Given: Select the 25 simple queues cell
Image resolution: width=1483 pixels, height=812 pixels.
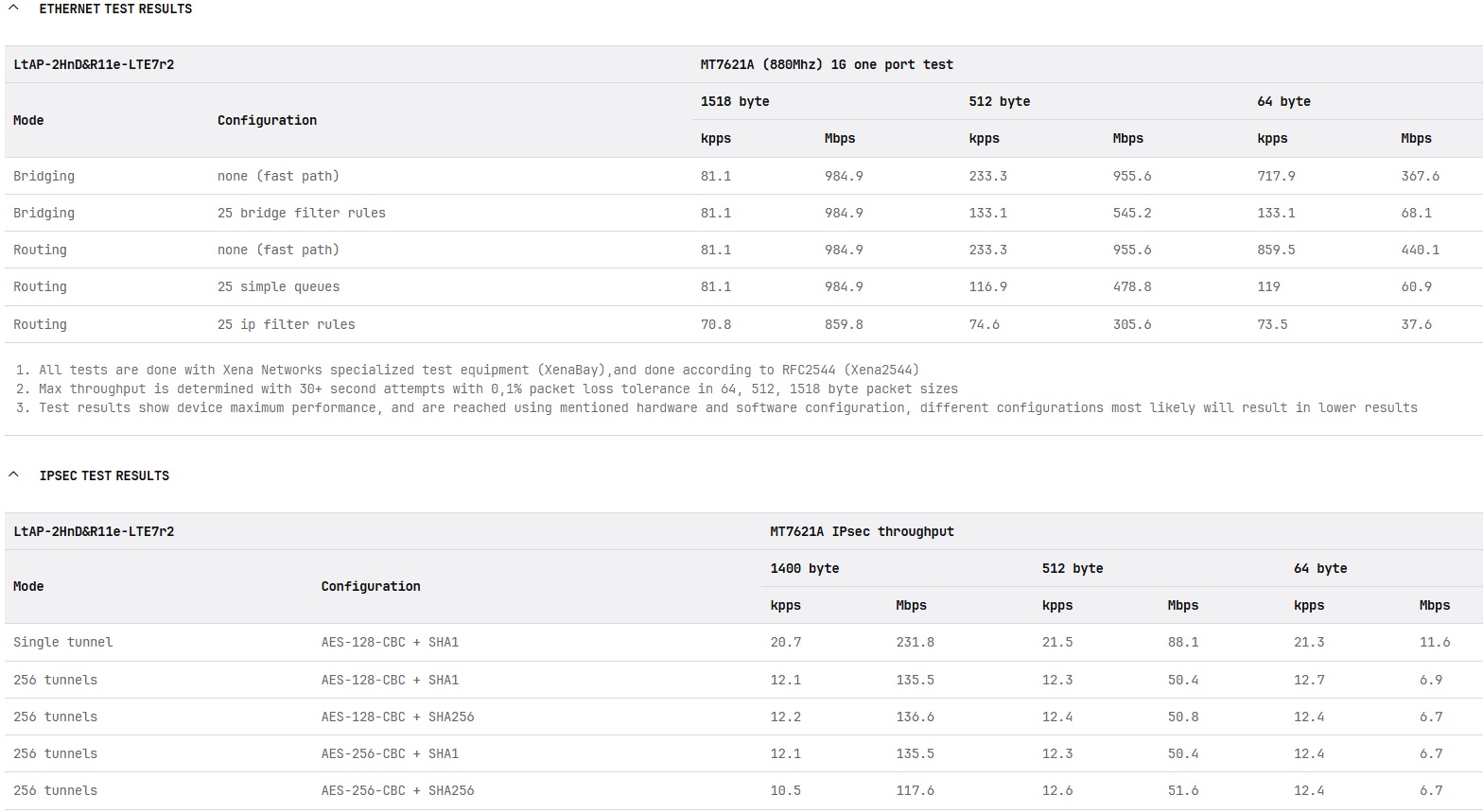Looking at the screenshot, I should click(278, 286).
